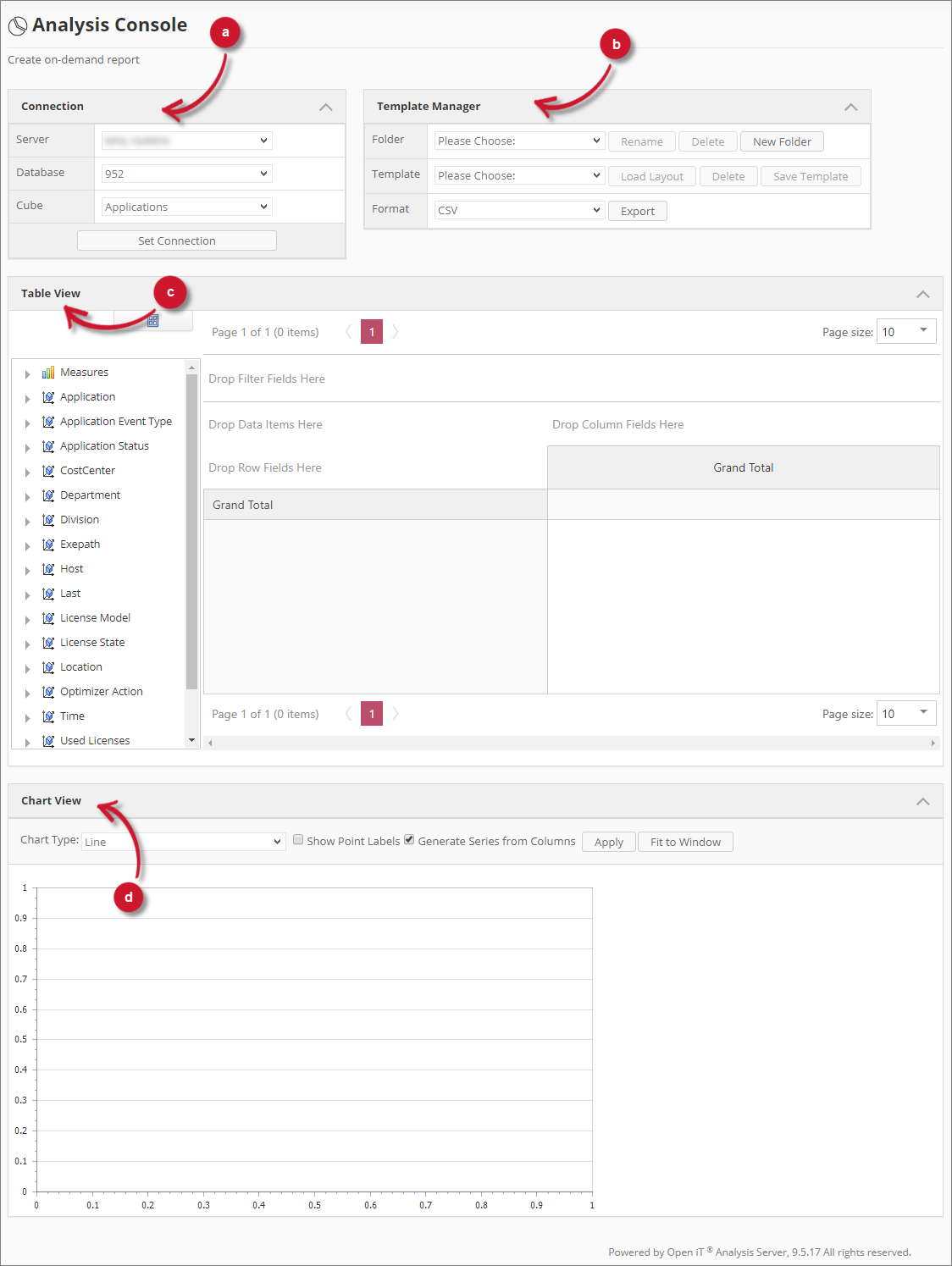Click the CostCenter dimension cube icon
Screen dimensions: 952x1266
click(x=47, y=470)
